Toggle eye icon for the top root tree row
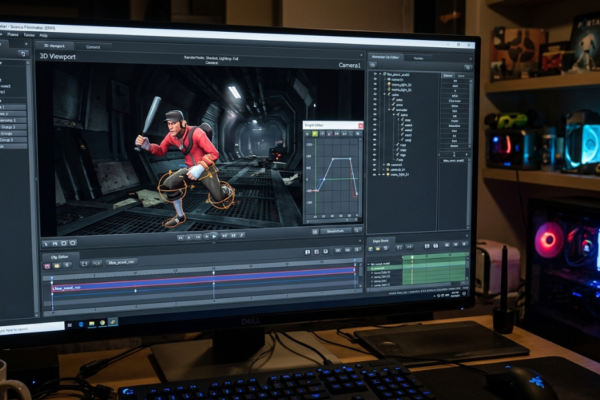600x400 pixels. [x=375, y=74]
